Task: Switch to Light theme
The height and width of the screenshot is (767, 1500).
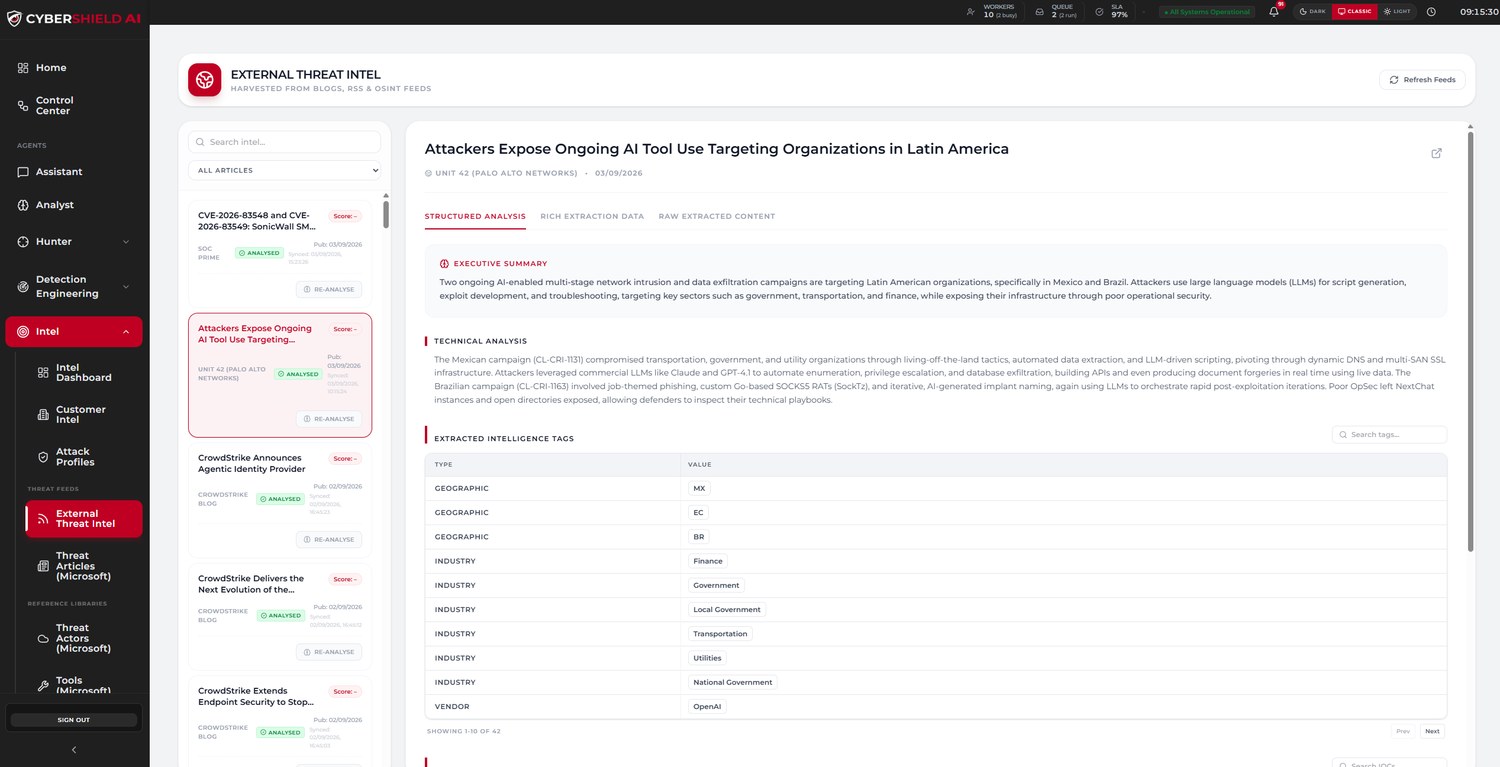Action: 1397,12
